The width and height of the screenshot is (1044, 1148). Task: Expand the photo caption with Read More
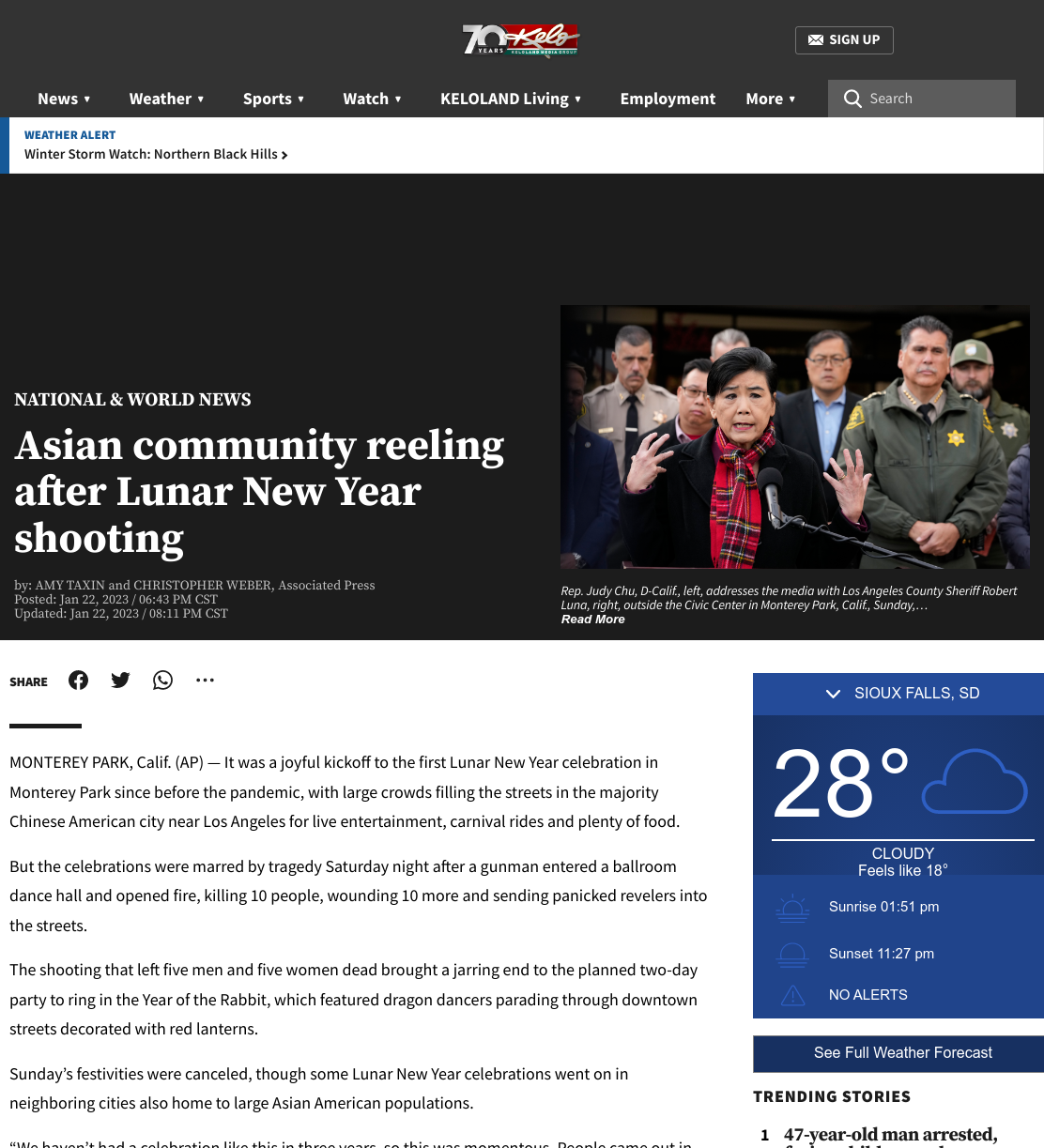(592, 620)
